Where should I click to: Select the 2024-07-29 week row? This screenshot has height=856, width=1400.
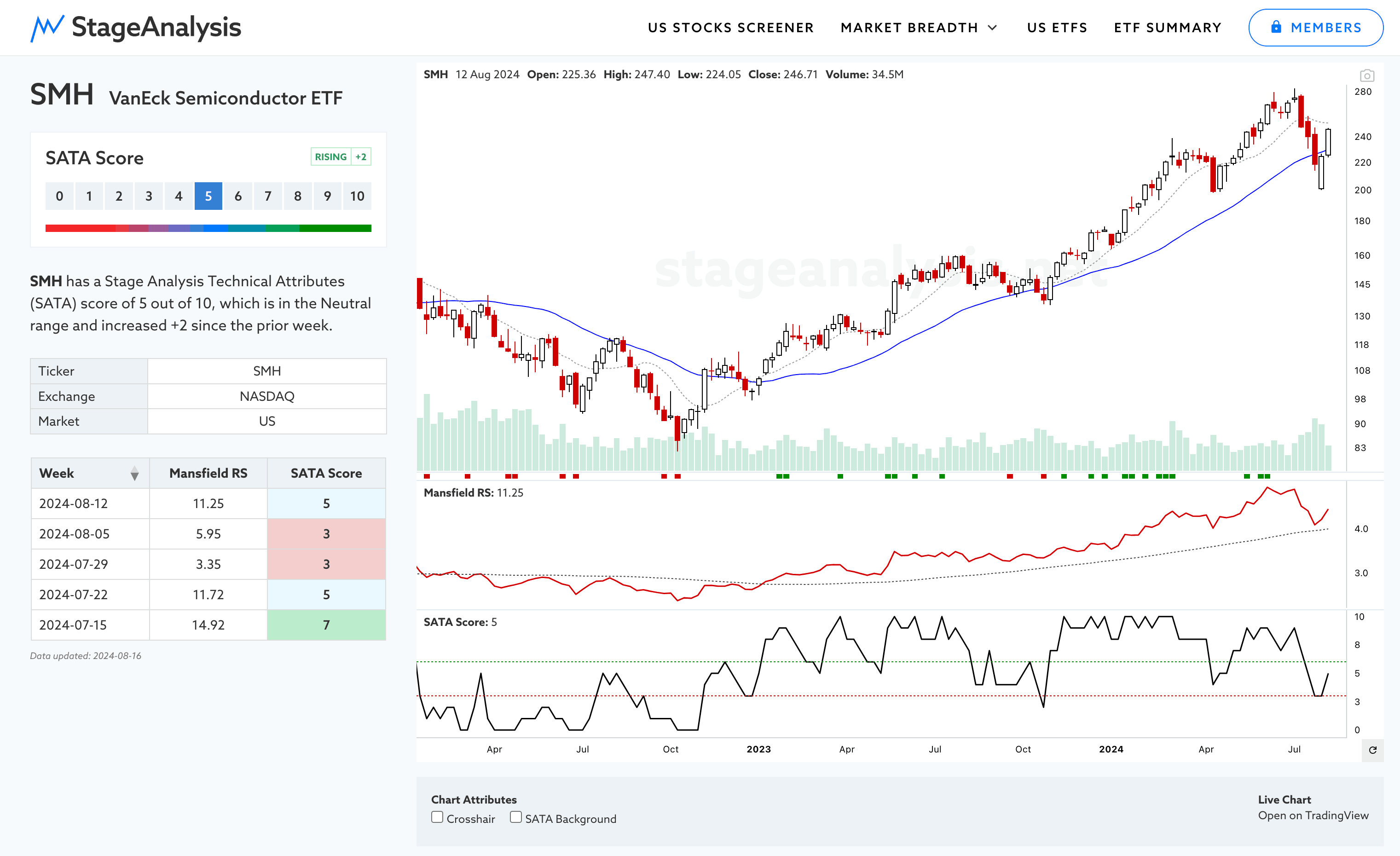(x=208, y=564)
